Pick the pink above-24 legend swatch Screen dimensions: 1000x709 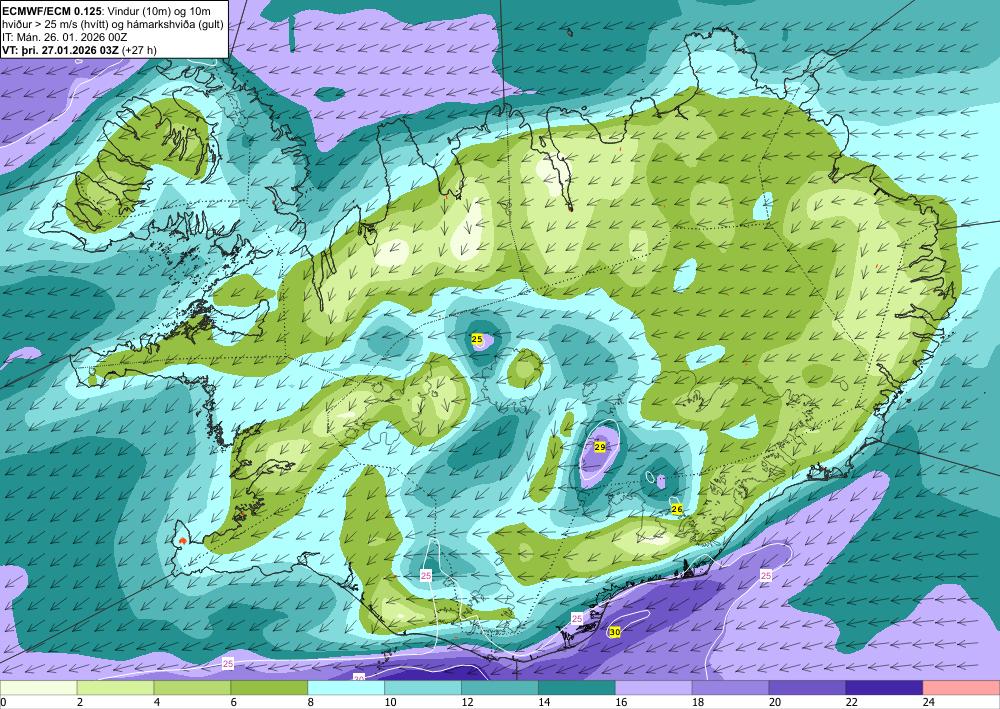tap(961, 688)
